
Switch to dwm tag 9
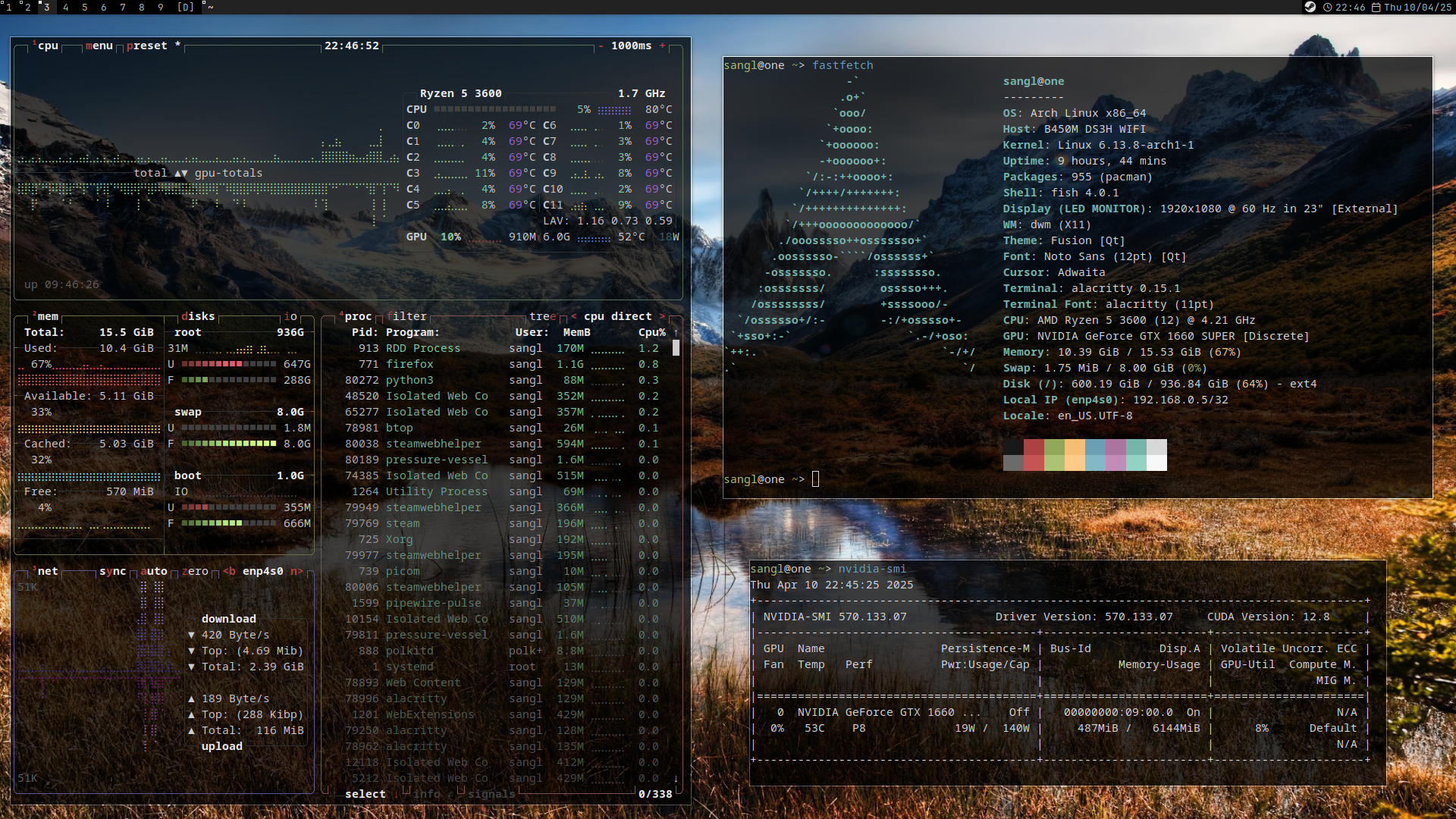[161, 7]
